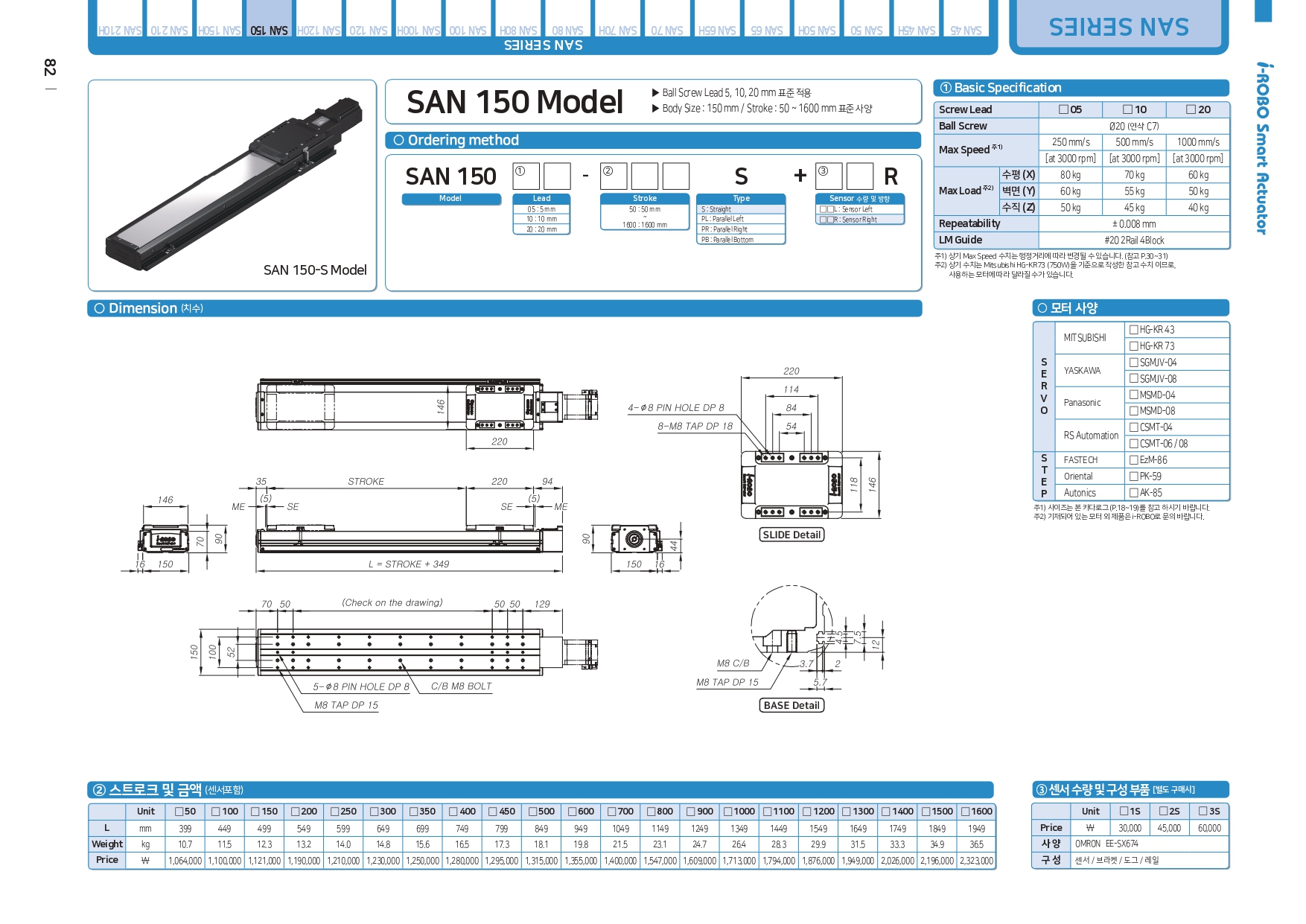Click the price '1,064,000' cell
The height and width of the screenshot is (924, 1306).
coord(185,861)
